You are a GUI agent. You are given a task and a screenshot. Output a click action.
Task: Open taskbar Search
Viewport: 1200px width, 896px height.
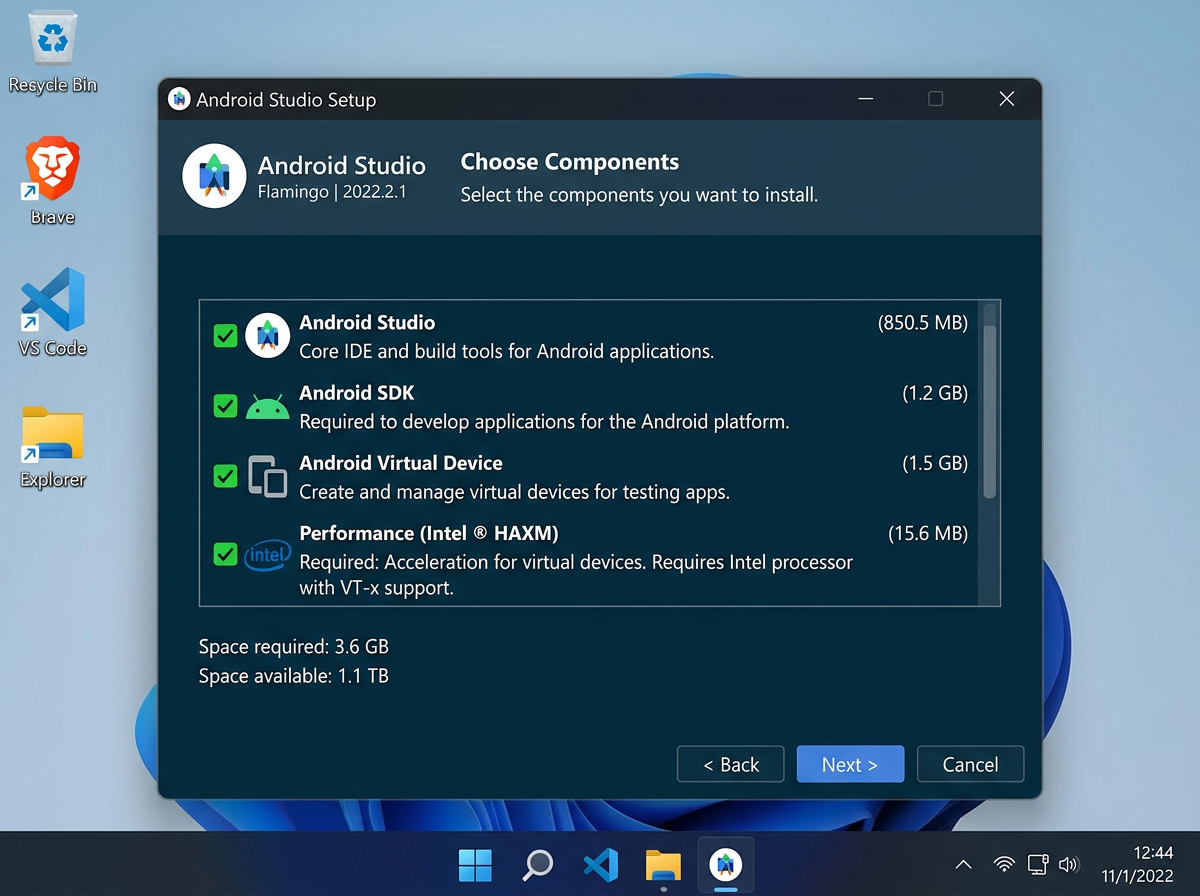(x=538, y=865)
